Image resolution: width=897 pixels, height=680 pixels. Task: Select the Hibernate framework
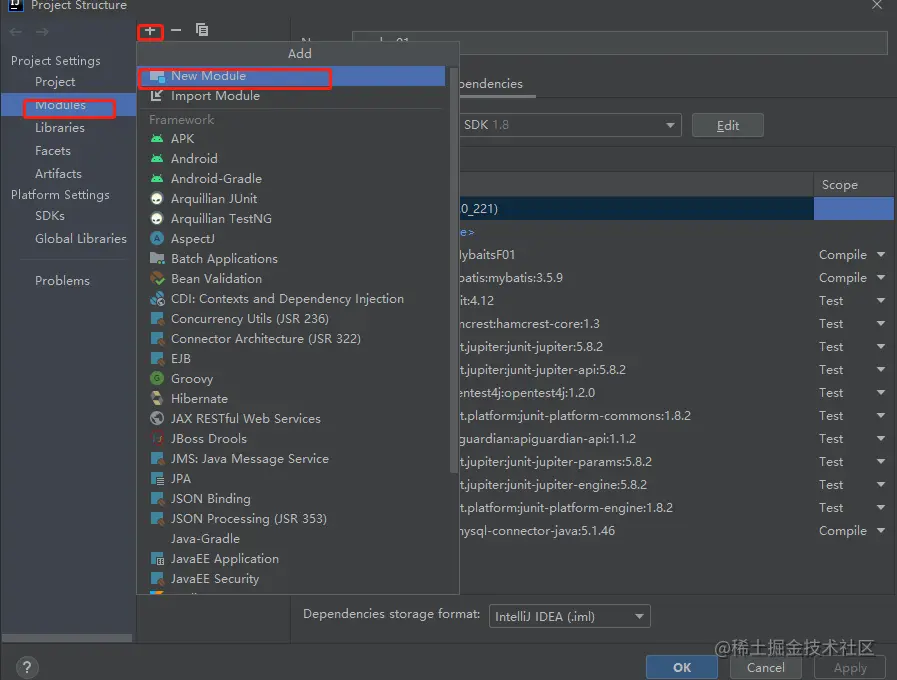click(x=292, y=399)
